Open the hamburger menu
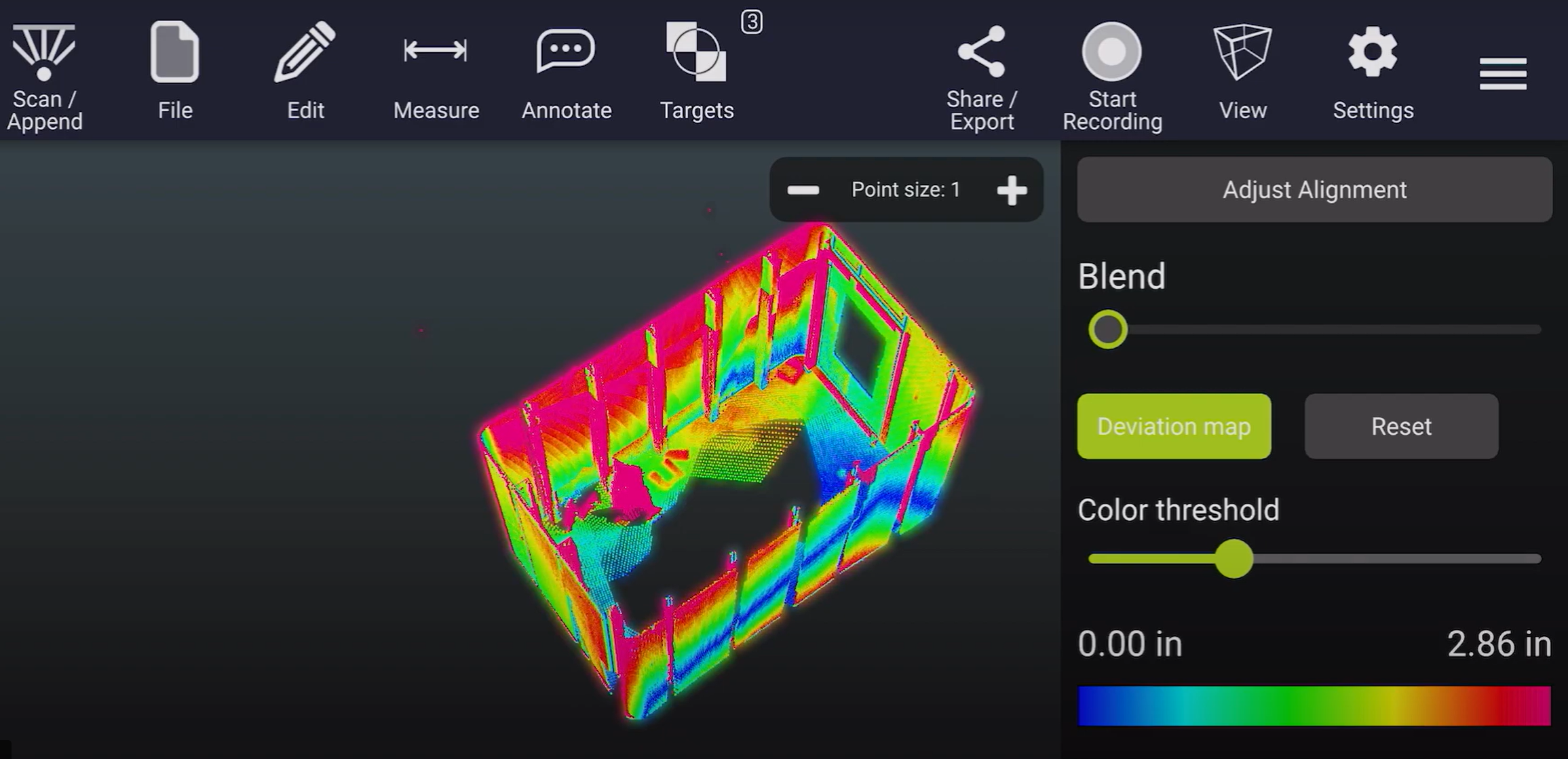The height and width of the screenshot is (759, 1568). pyautogui.click(x=1503, y=73)
